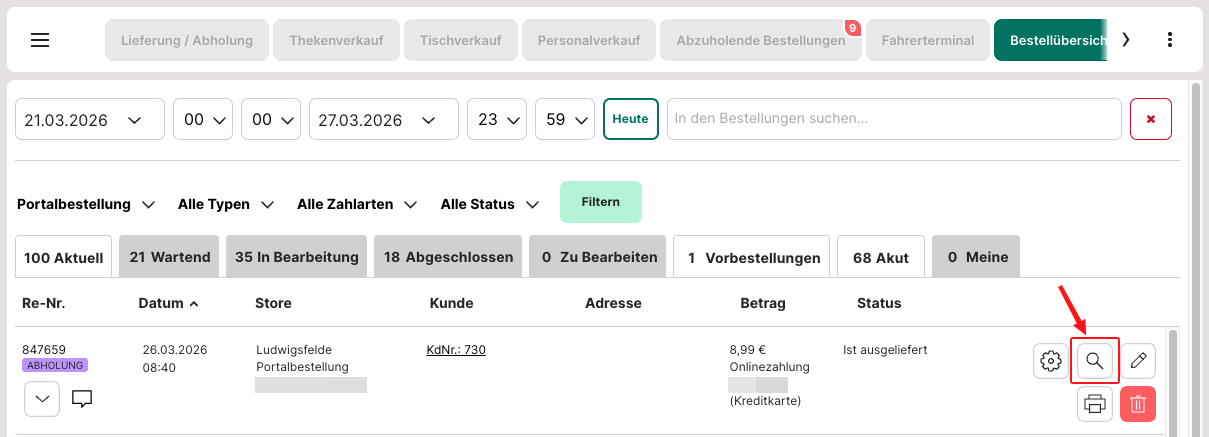Print order 847659 receipt
1209x437 pixels.
tap(1095, 404)
